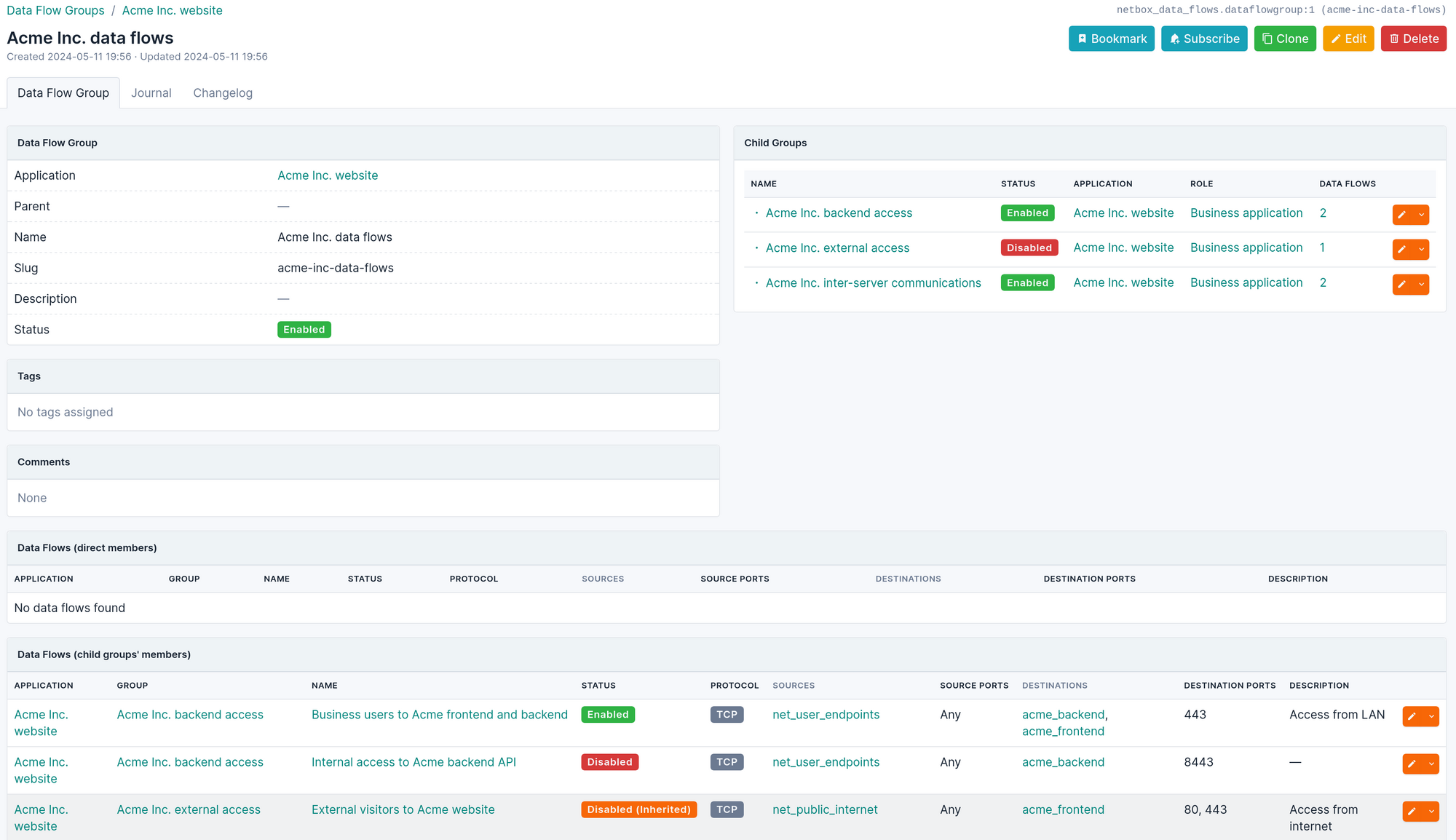
Task: Click the TCP badge in External visitors row
Action: tap(727, 809)
